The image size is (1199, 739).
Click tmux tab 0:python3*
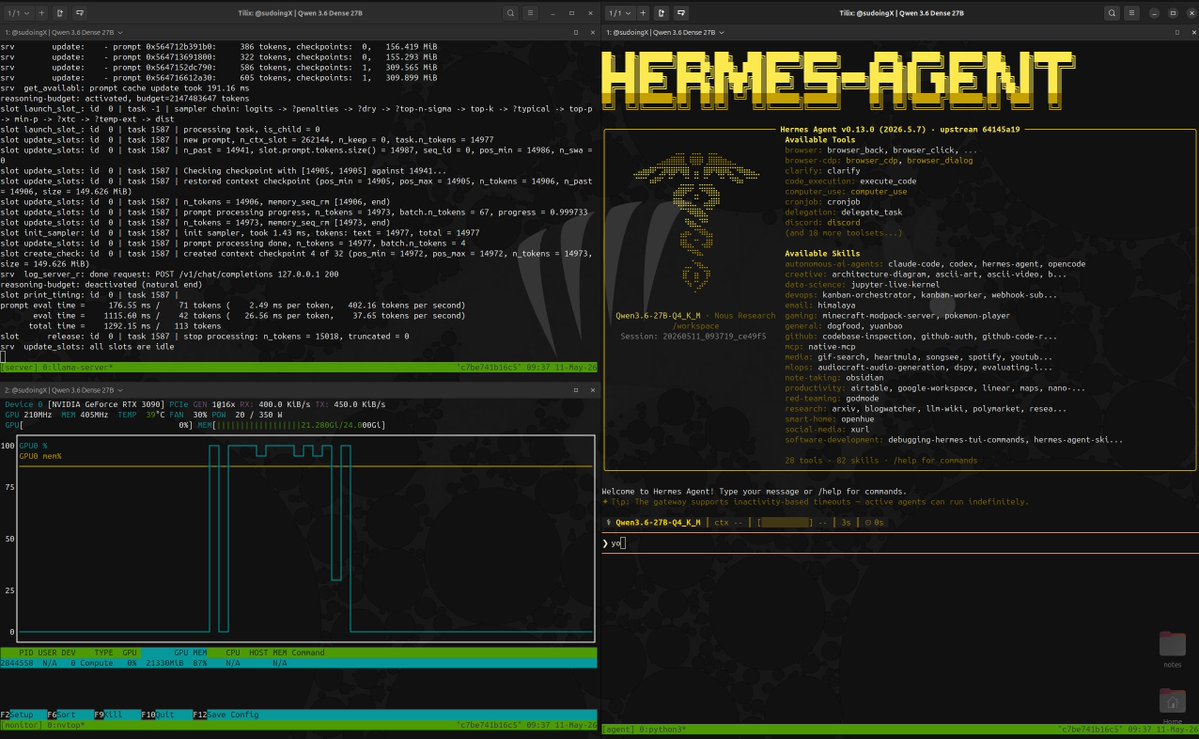coord(664,730)
